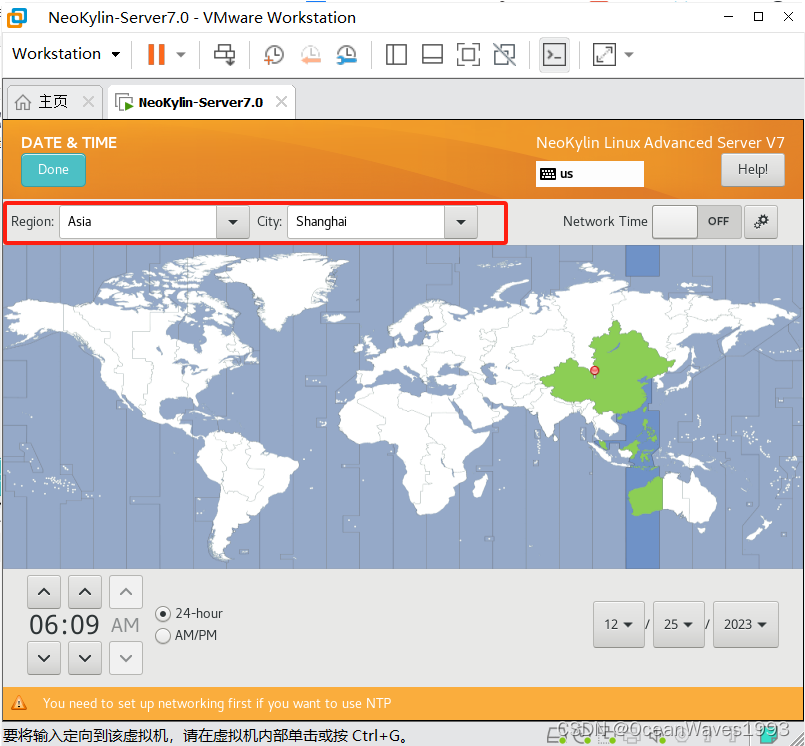
Task: Open NTP settings gear button
Action: coord(761,222)
